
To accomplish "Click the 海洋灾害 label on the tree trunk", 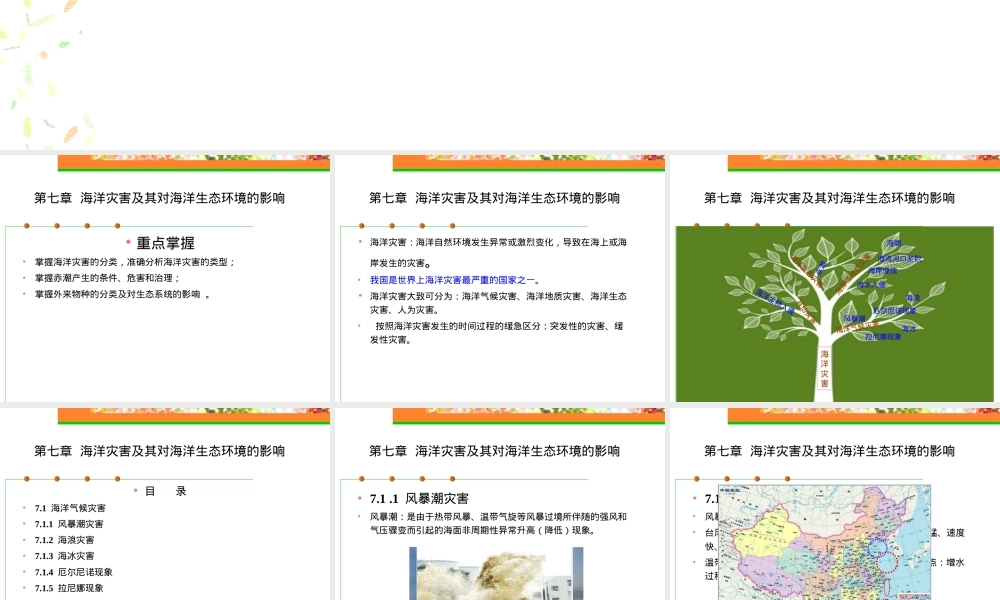I will pyautogui.click(x=825, y=369).
